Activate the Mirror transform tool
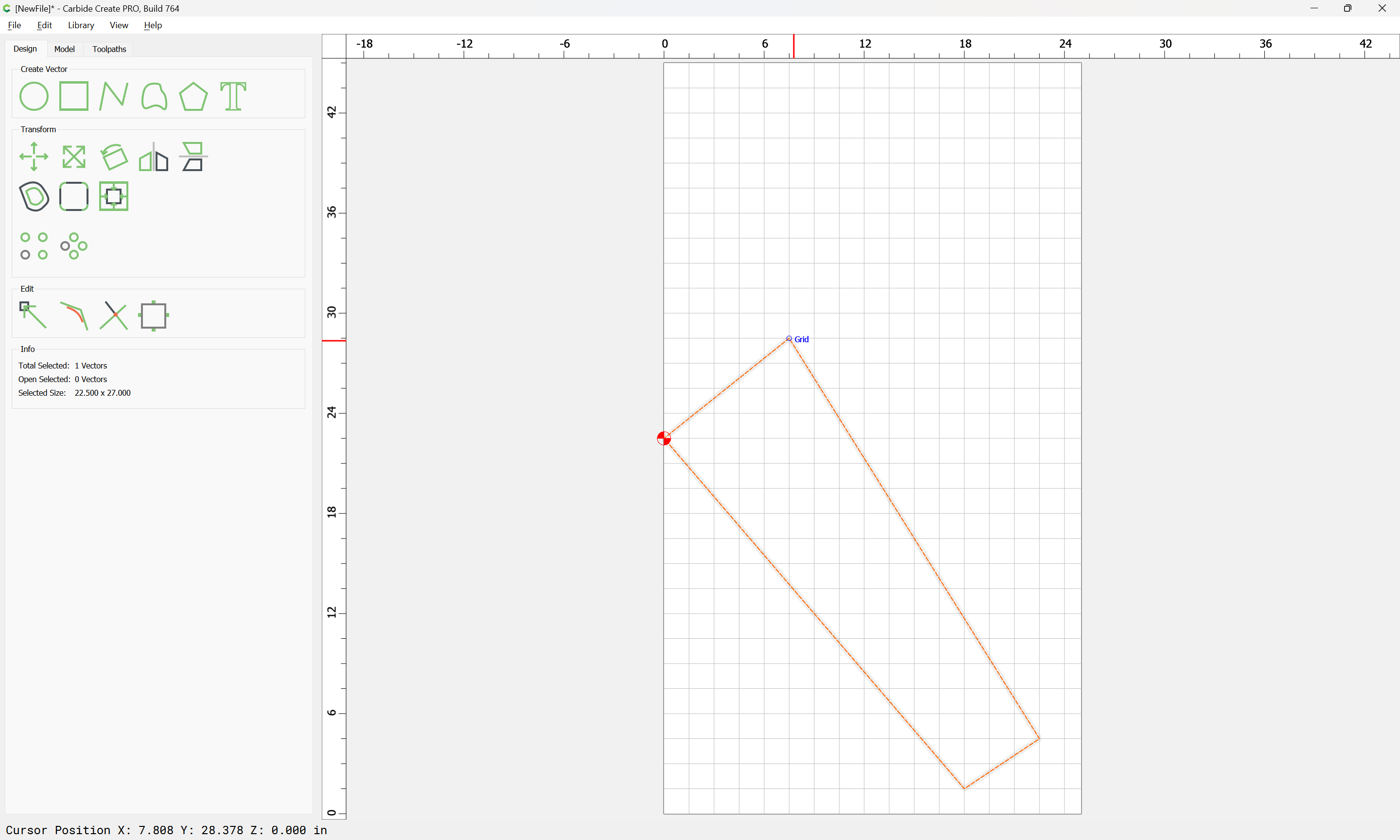 [154, 157]
